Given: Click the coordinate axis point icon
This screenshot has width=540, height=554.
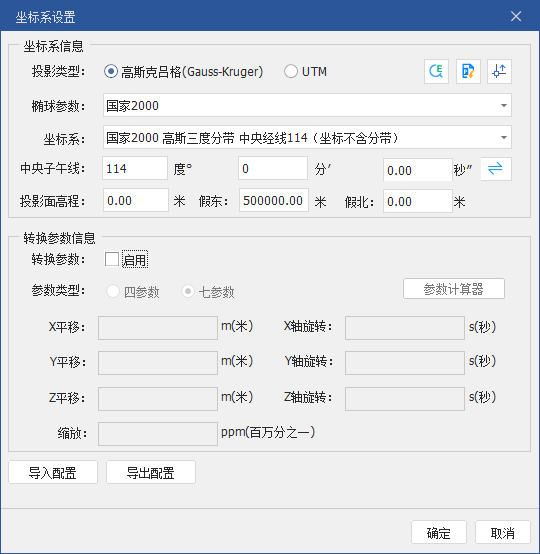Looking at the screenshot, I should 499,71.
